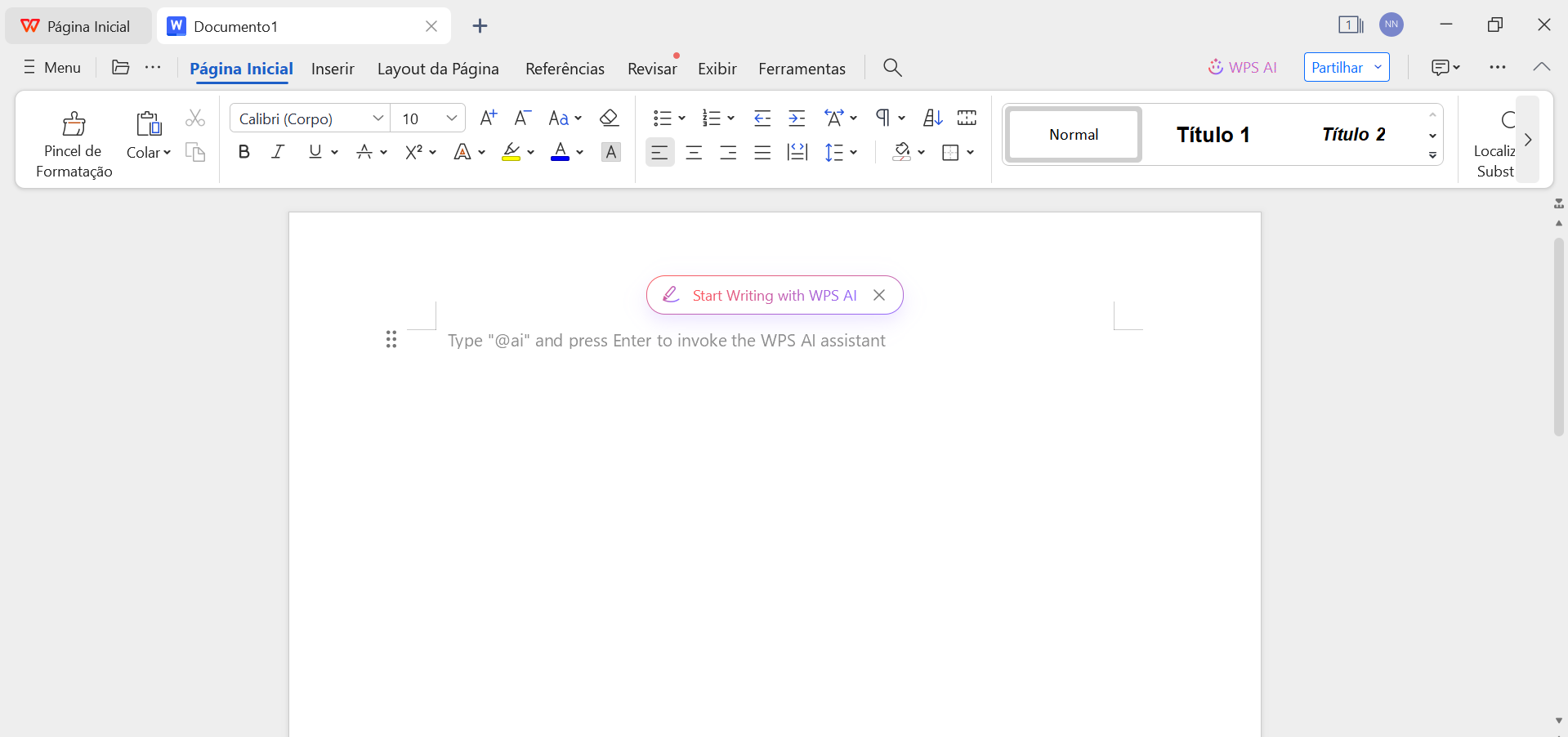This screenshot has height=737, width=1568.
Task: Click the window layout icon near avatar
Action: point(1351,25)
